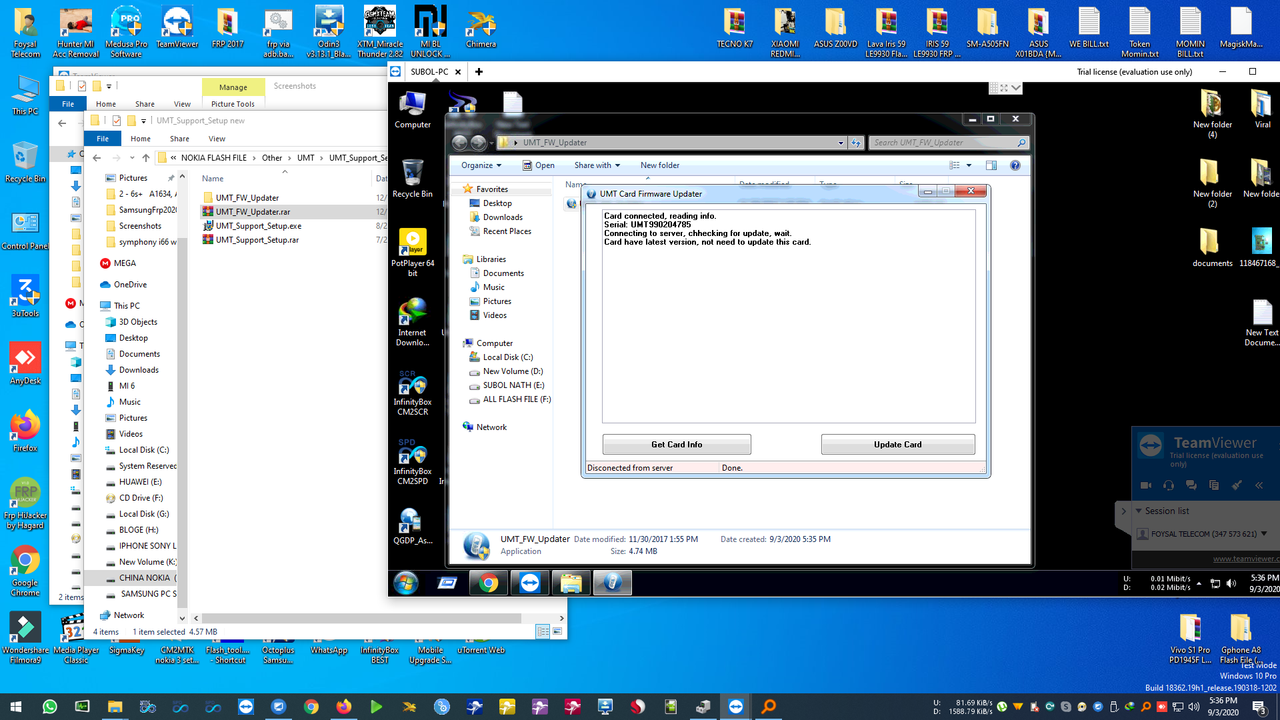
Task: Open PotPlayer 64 bit on the remote desktop
Action: 412,253
